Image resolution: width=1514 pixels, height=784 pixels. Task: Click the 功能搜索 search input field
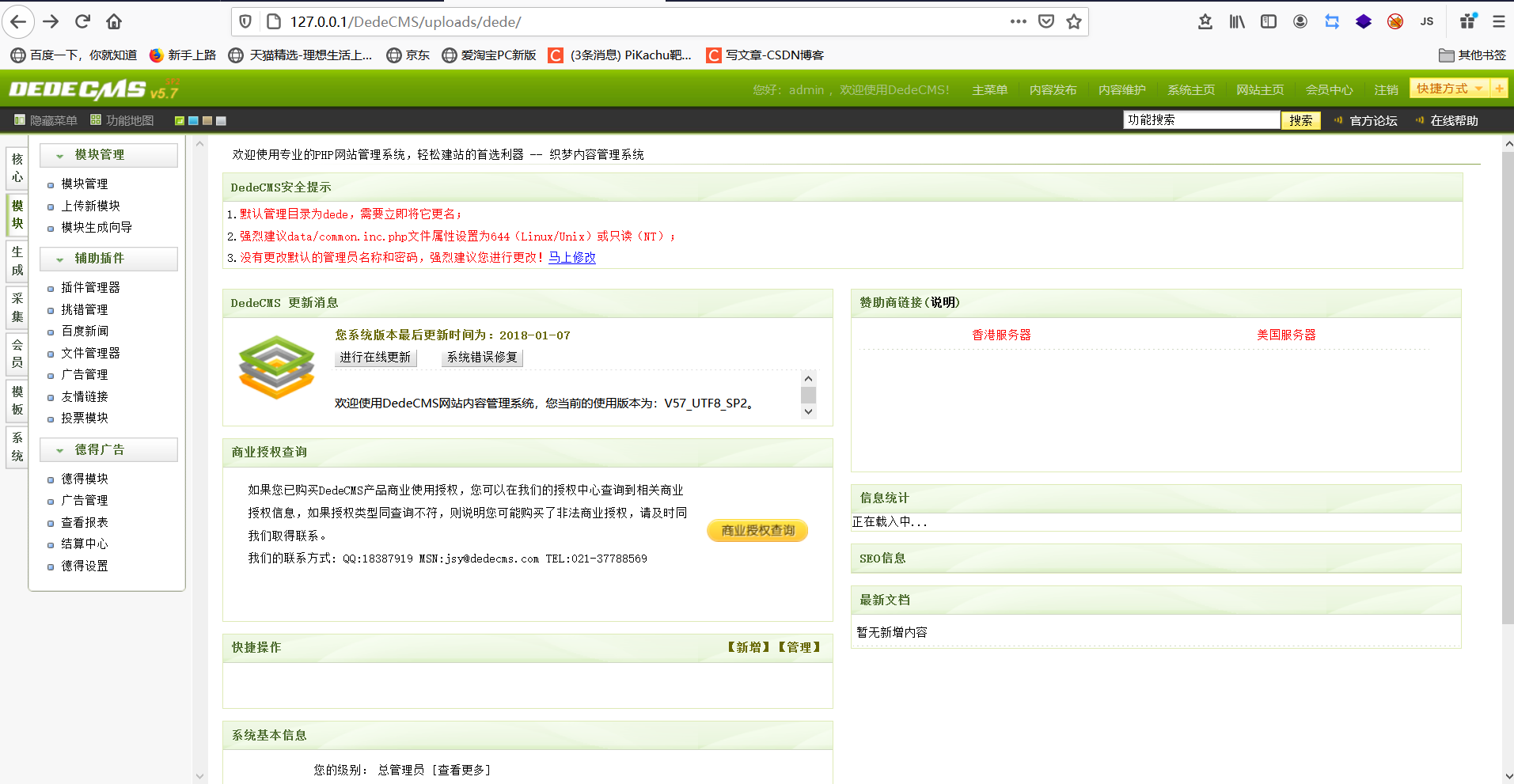tap(1201, 119)
